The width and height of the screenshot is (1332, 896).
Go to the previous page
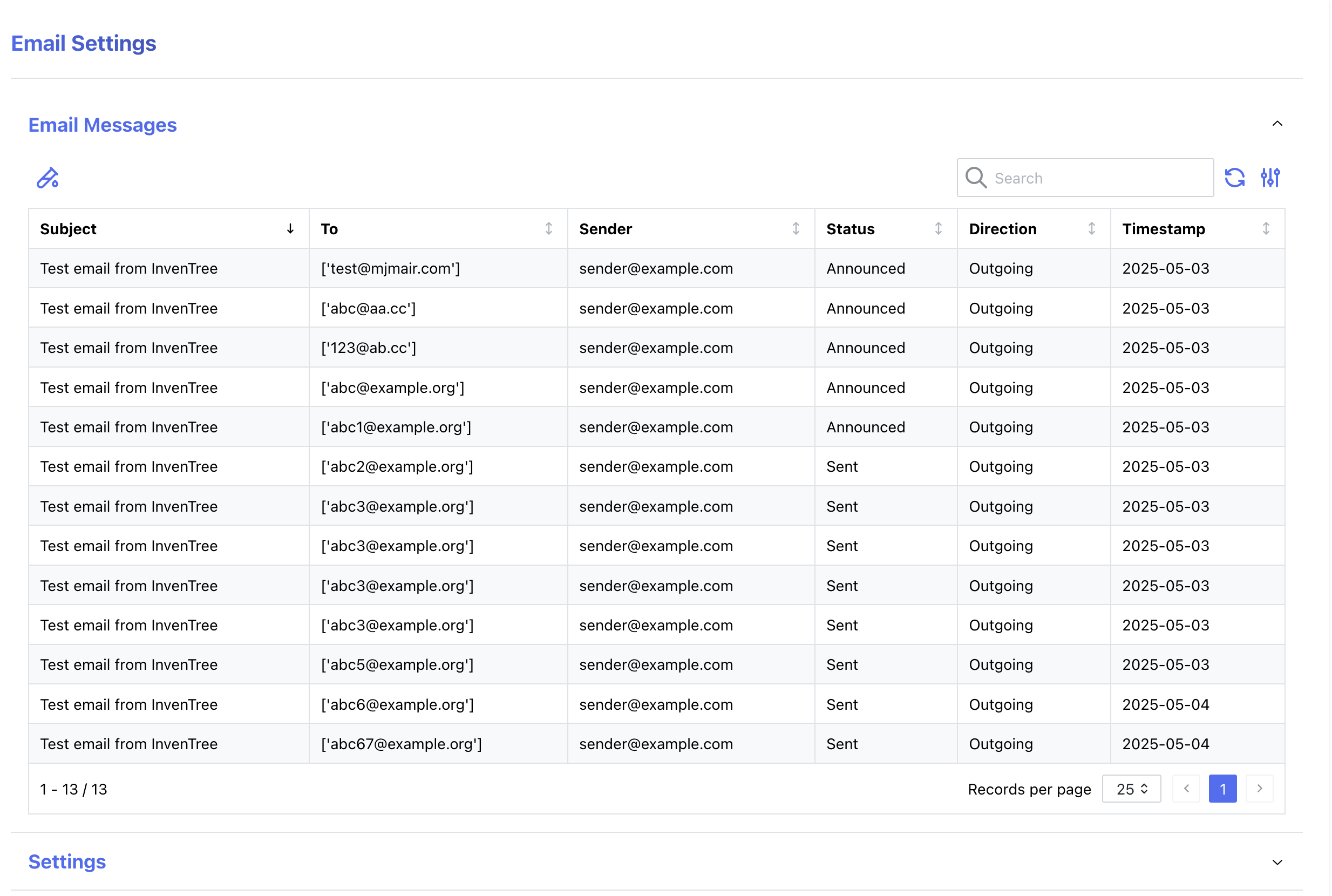1186,789
